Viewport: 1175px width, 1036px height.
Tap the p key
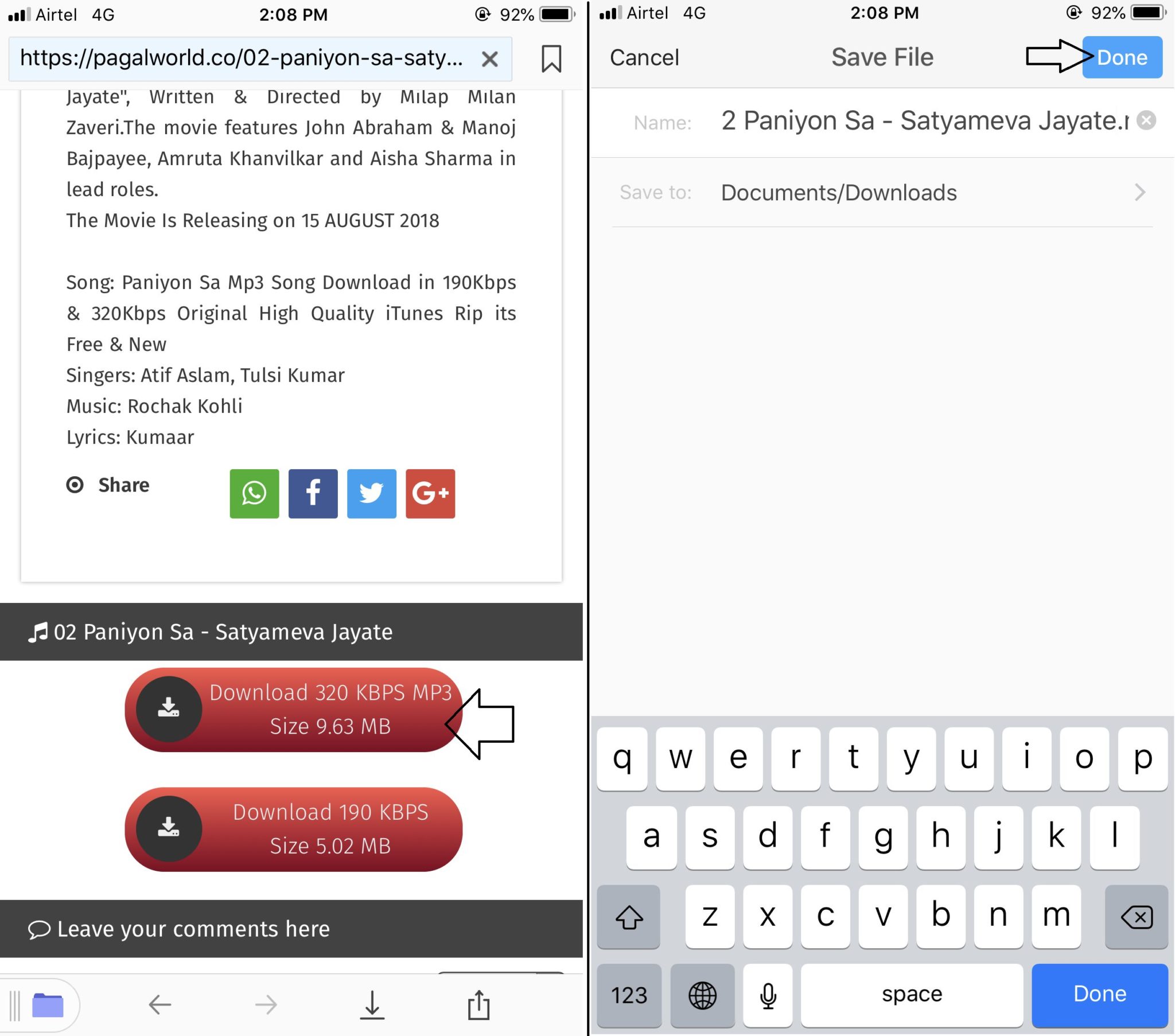point(1143,758)
